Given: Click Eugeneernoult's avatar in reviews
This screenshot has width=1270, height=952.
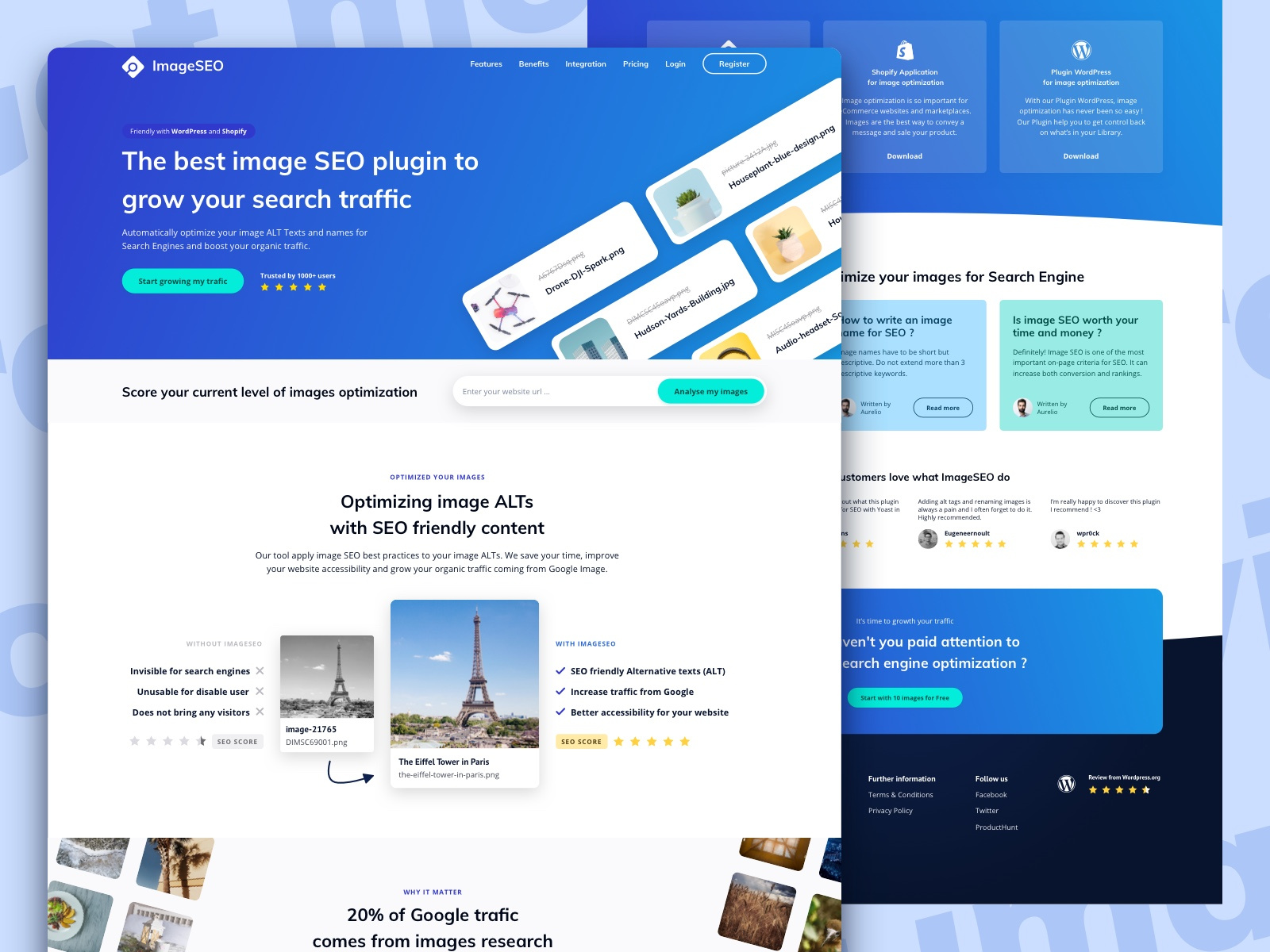Looking at the screenshot, I should (x=928, y=539).
